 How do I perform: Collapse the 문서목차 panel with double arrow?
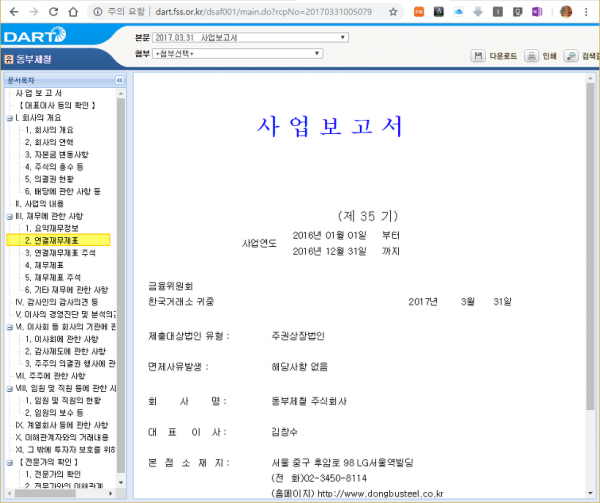(120, 80)
